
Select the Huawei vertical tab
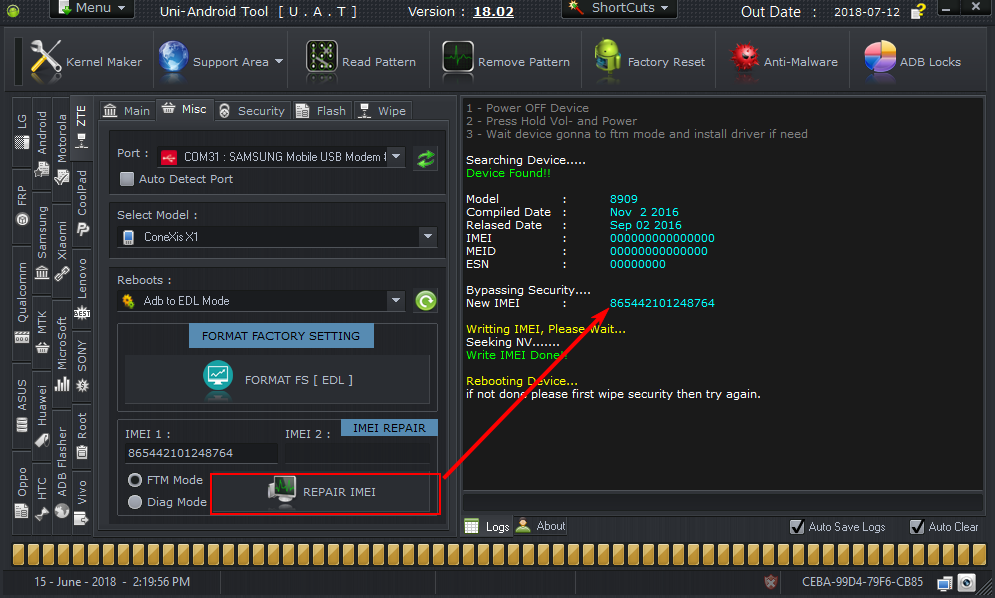[42, 416]
